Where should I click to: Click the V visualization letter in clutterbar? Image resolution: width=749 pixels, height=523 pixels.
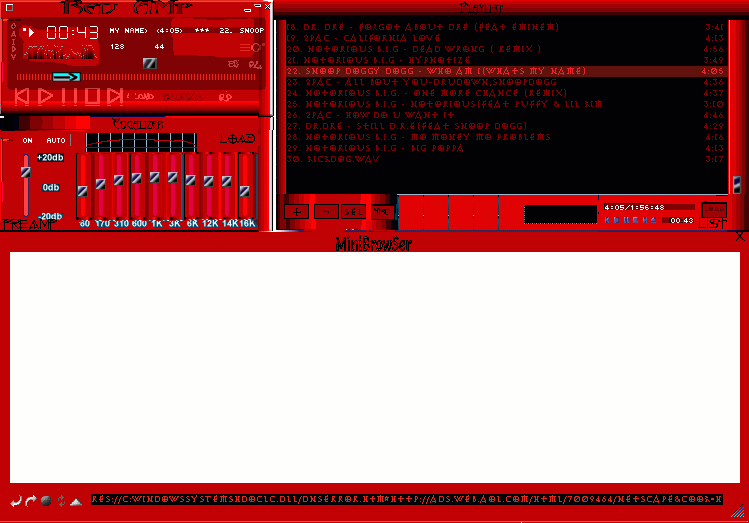[13, 57]
